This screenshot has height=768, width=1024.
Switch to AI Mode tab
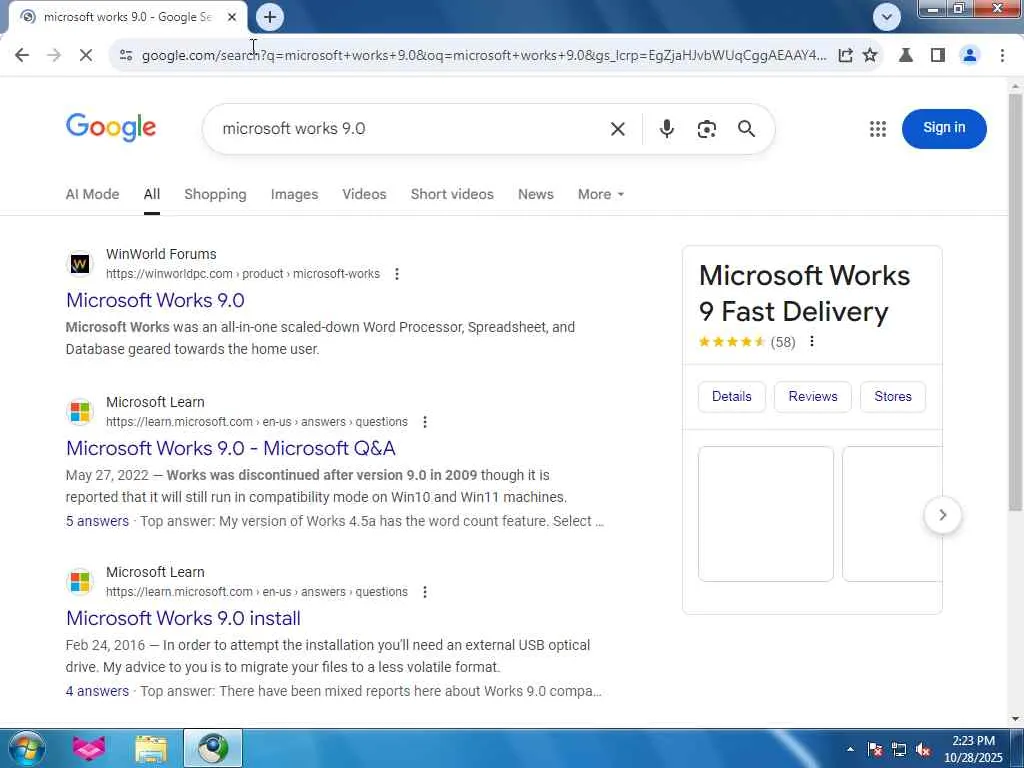pos(92,194)
